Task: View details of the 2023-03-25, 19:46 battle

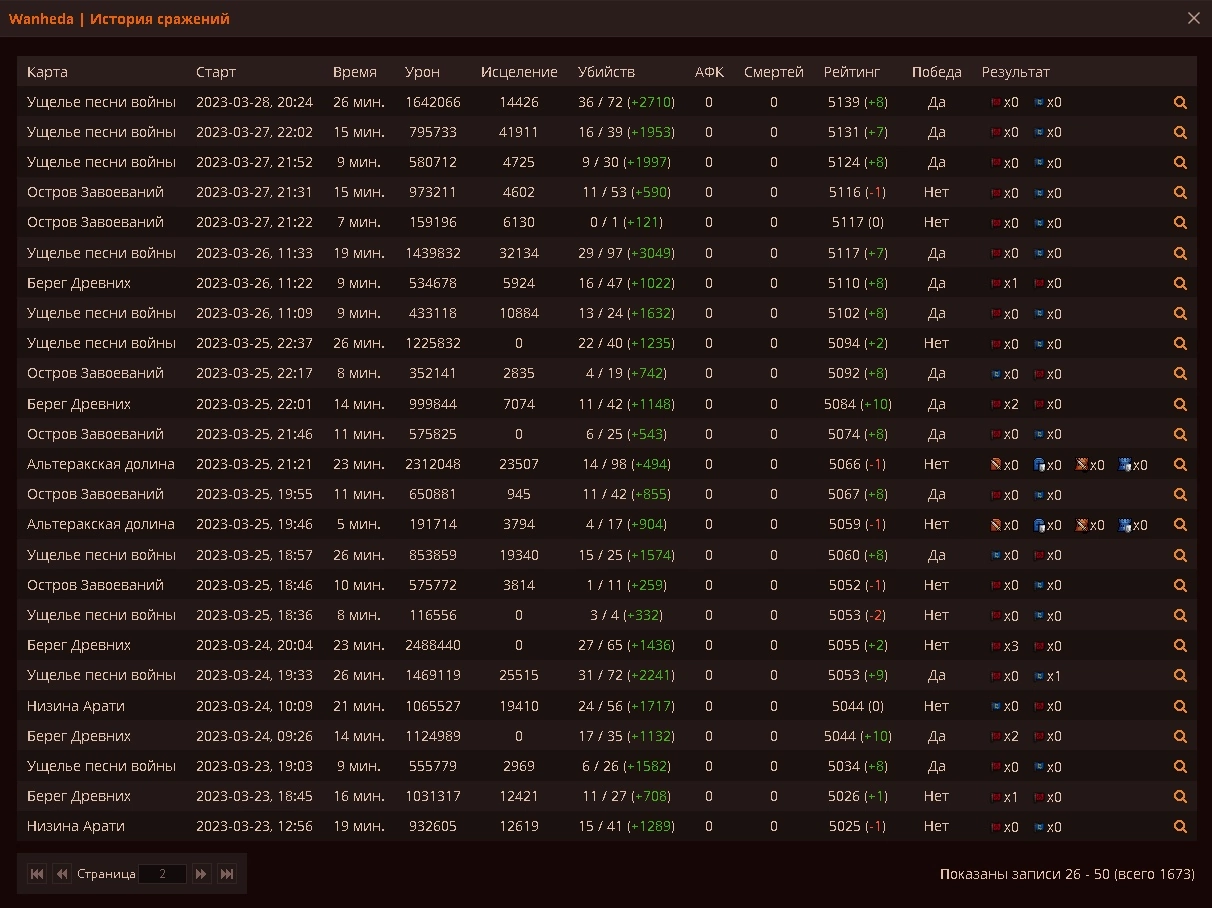Action: point(1180,525)
